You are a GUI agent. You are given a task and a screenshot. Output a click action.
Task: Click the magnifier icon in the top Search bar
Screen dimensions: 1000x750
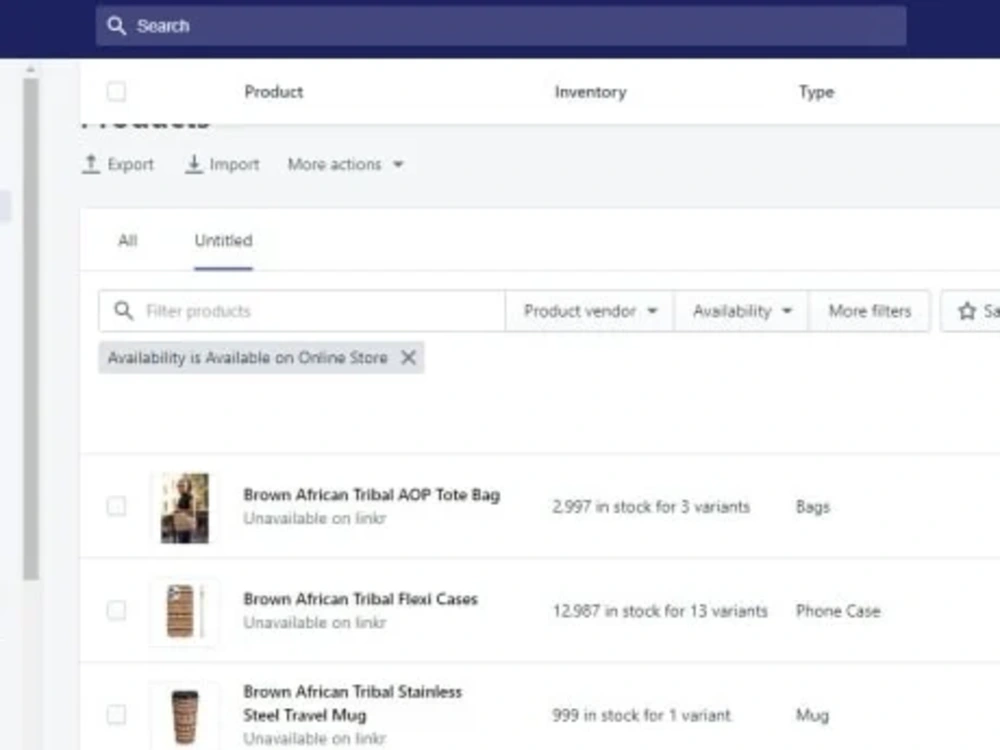[x=116, y=26]
